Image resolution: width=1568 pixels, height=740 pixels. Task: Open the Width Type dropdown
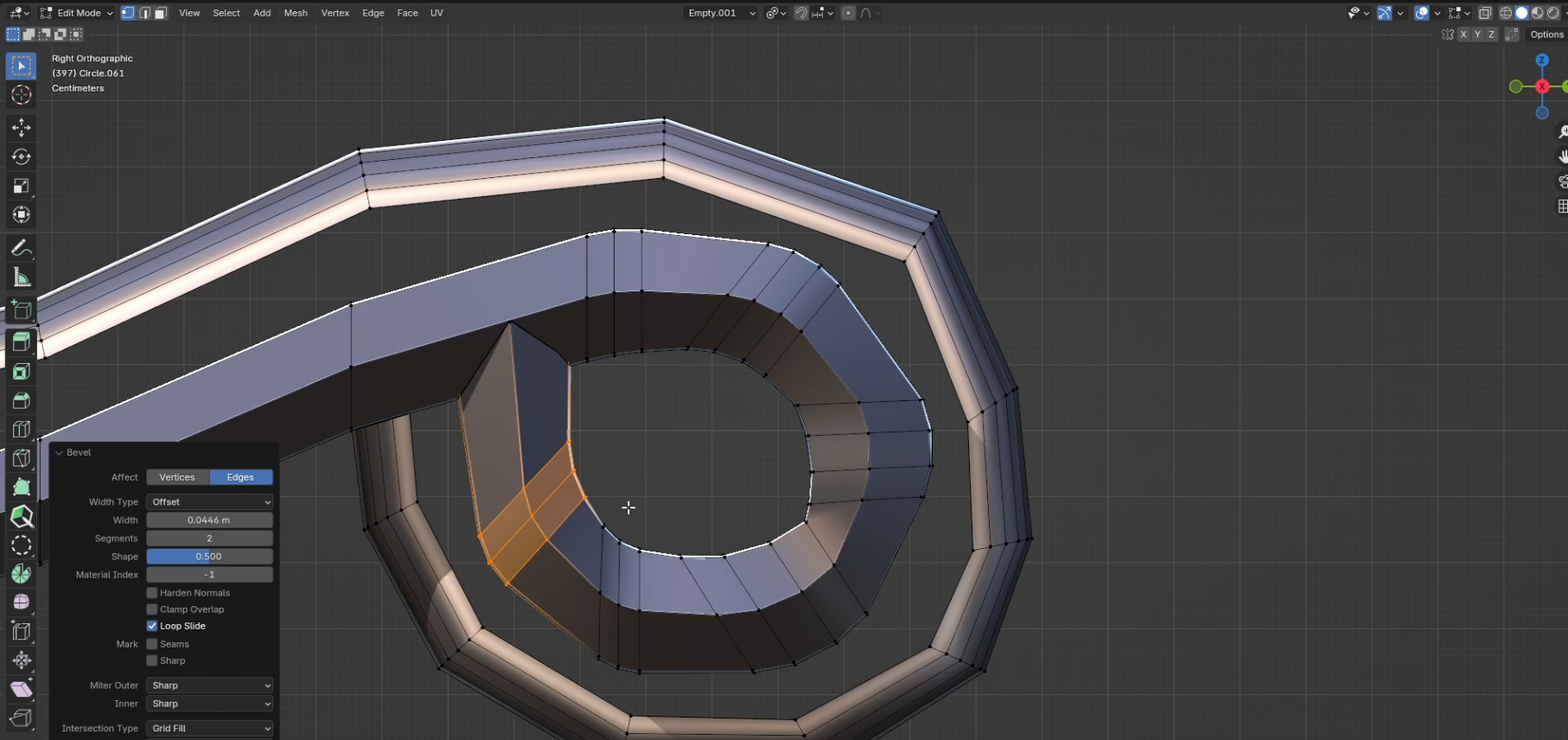tap(210, 502)
